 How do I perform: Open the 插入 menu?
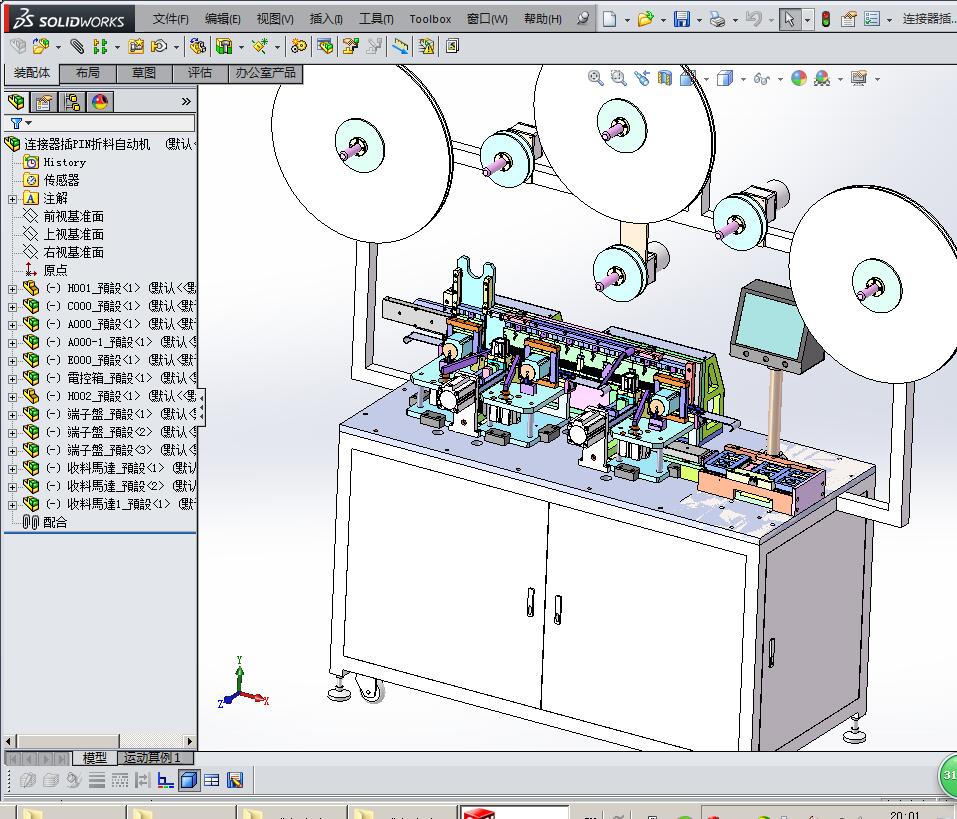click(325, 18)
